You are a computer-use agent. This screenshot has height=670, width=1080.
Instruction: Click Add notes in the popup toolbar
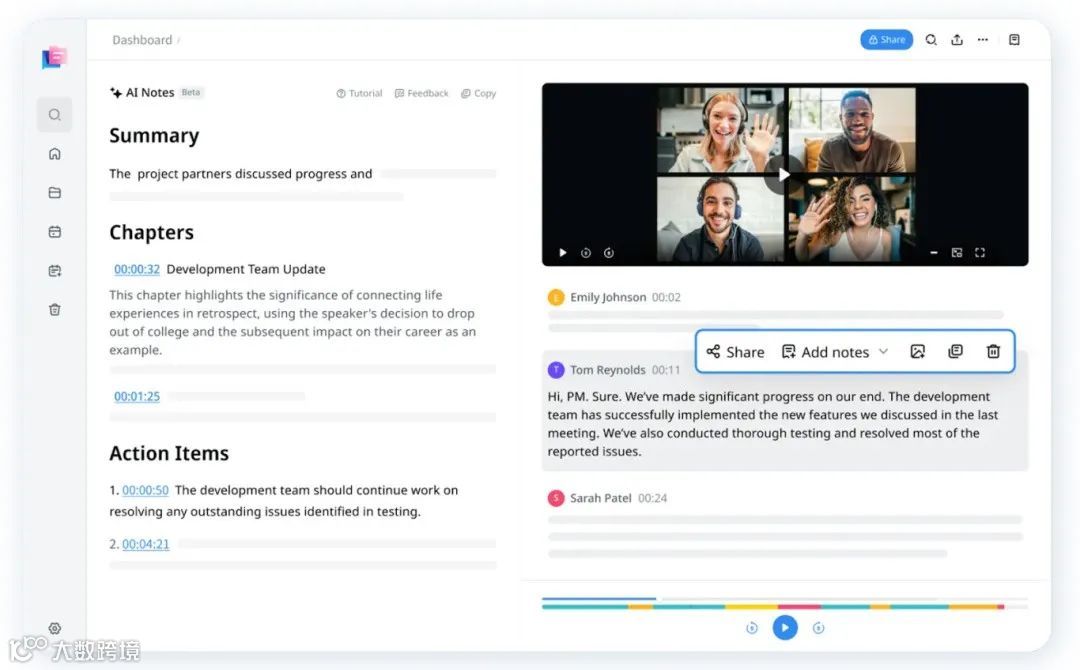point(825,352)
